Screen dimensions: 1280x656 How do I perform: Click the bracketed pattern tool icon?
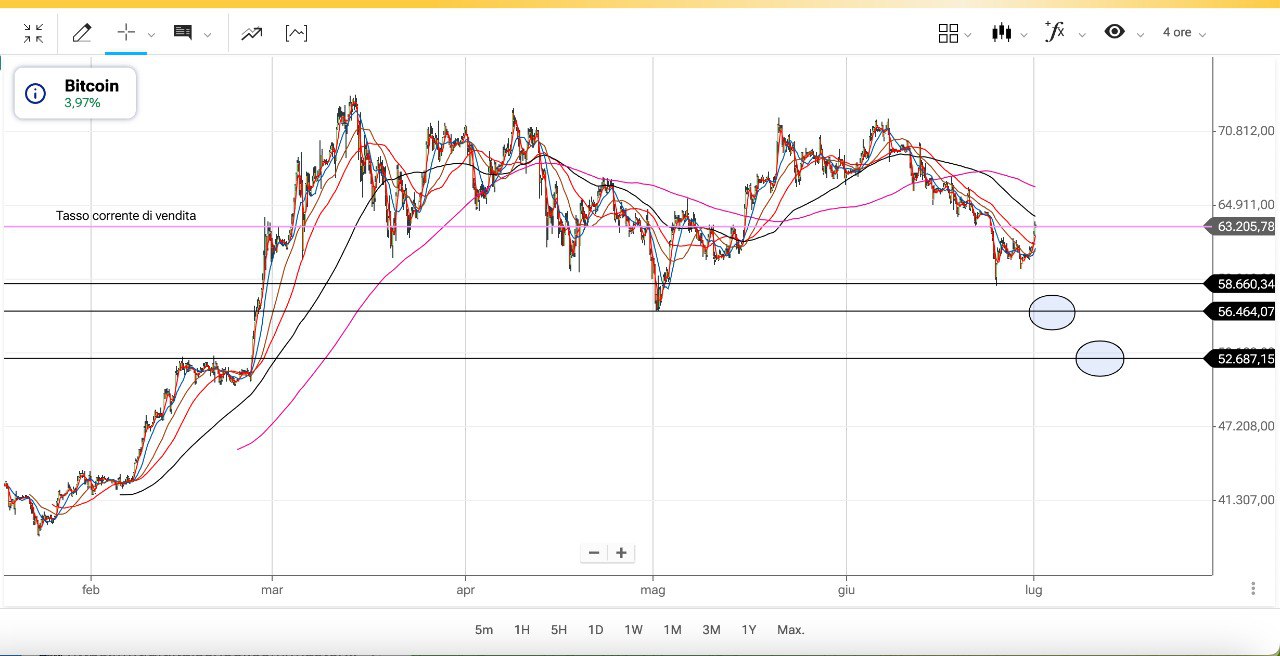pos(296,34)
